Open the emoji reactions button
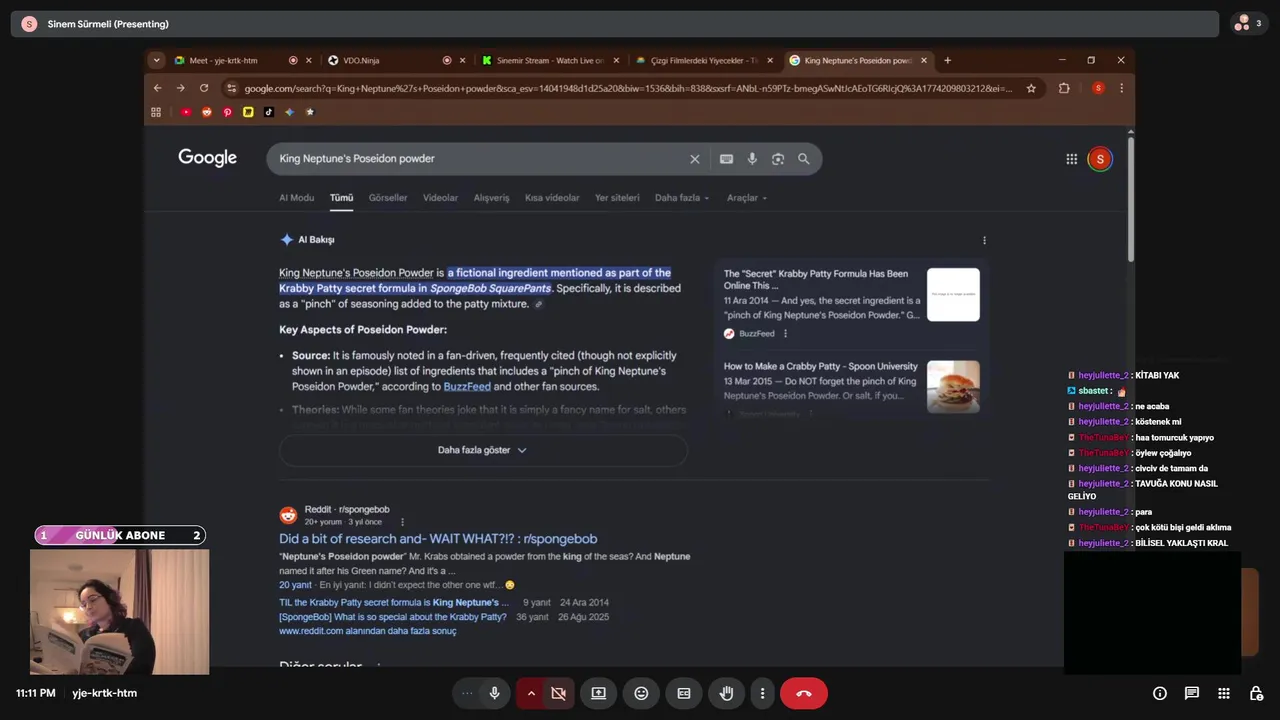 (x=641, y=693)
